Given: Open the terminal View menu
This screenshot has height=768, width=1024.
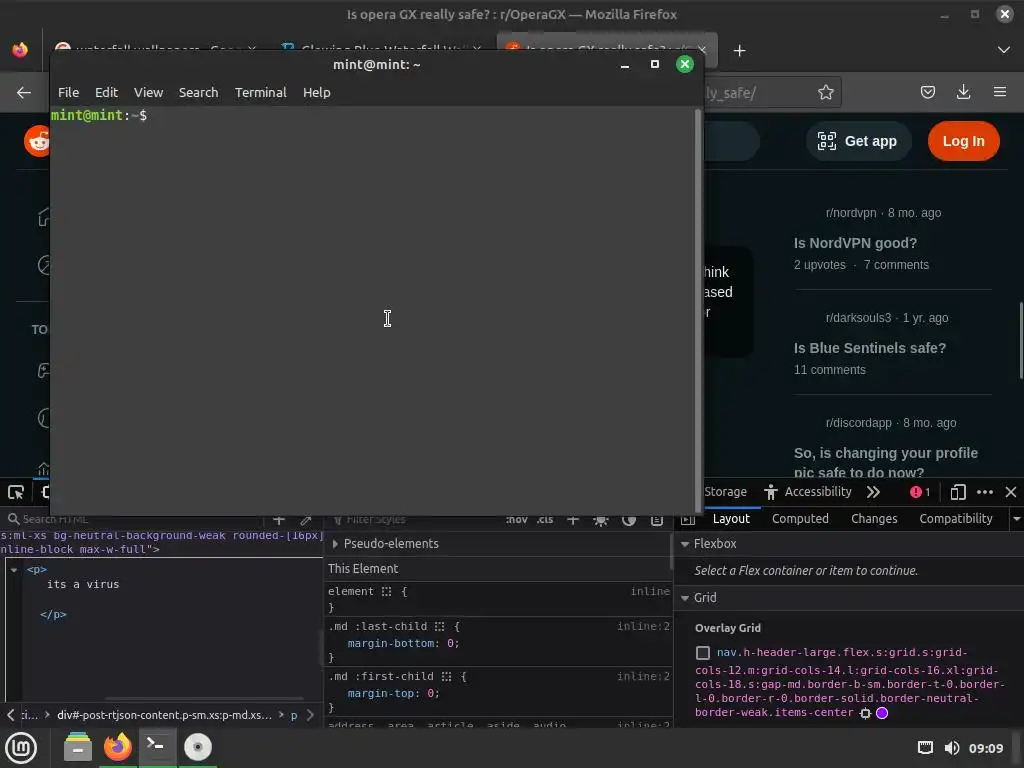Looking at the screenshot, I should click(x=148, y=92).
